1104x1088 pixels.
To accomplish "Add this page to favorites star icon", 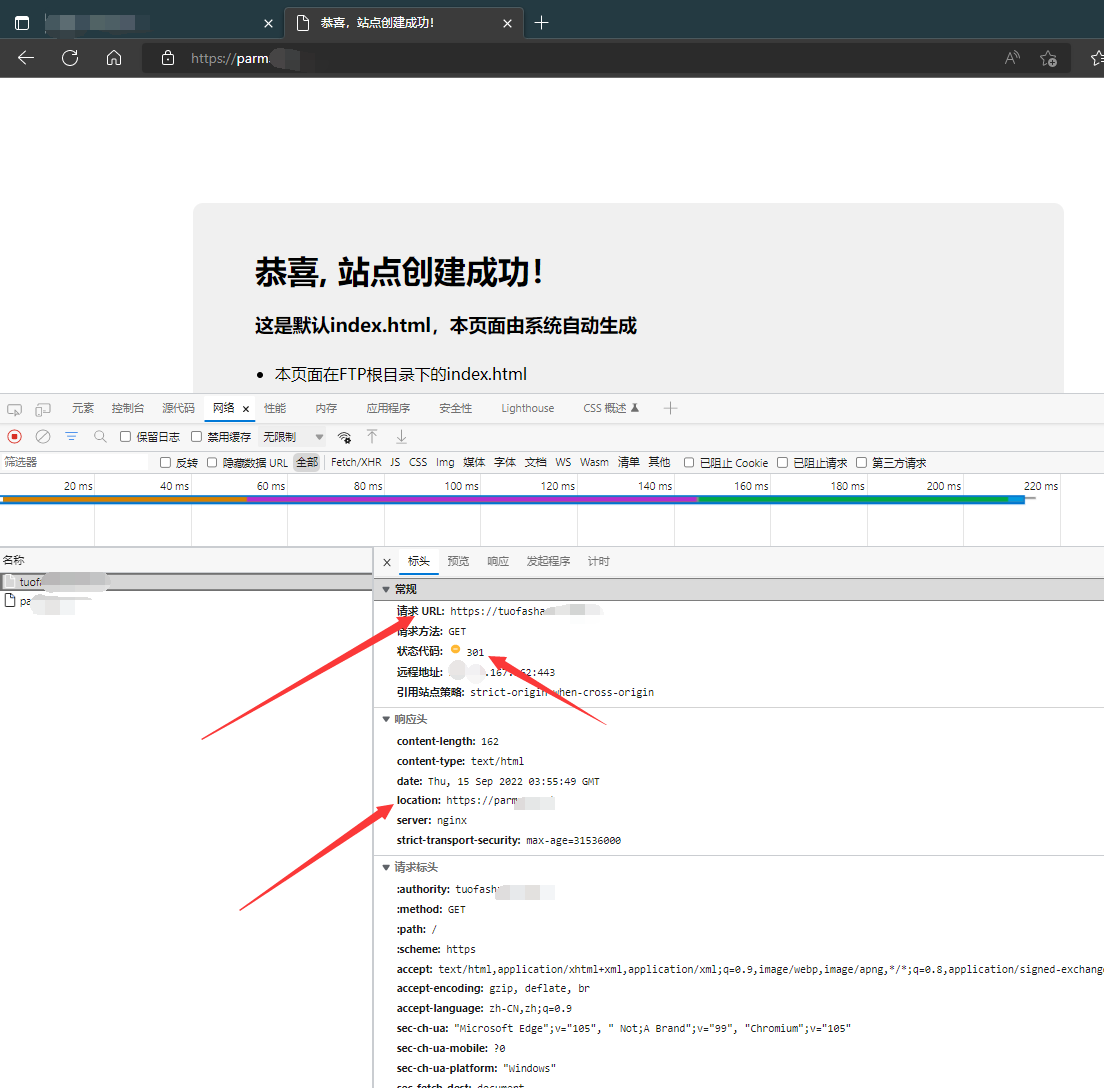I will click(x=1048, y=58).
